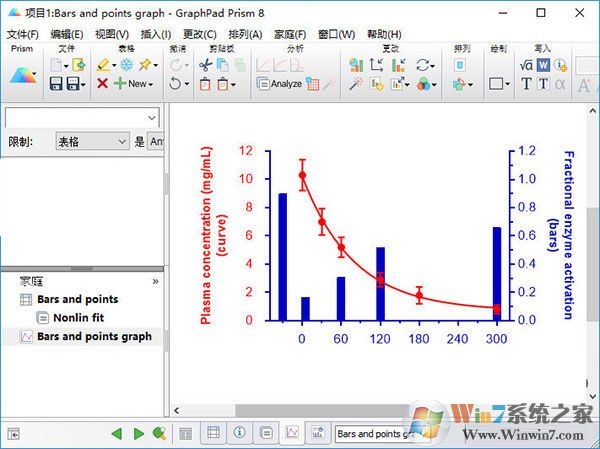This screenshot has width=600, height=449.
Task: Click the Prism logo icon
Action: 22,74
